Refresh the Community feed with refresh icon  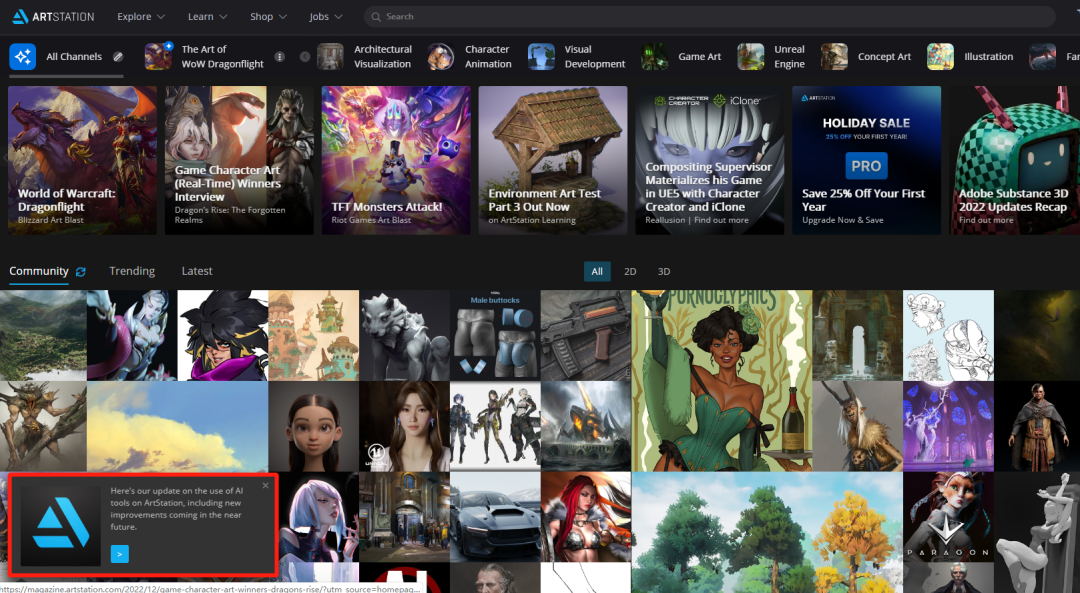tap(81, 272)
